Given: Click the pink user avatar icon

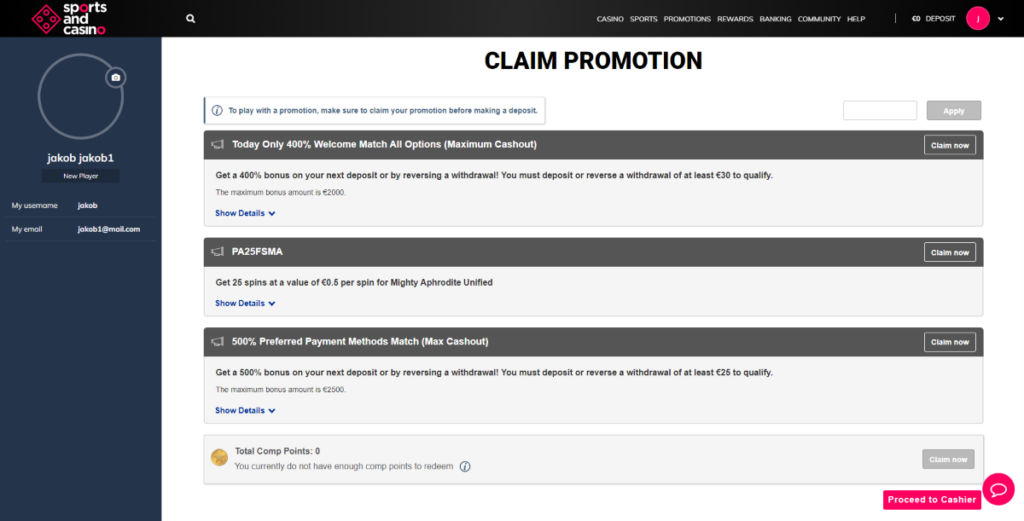Looking at the screenshot, I should coord(978,18).
